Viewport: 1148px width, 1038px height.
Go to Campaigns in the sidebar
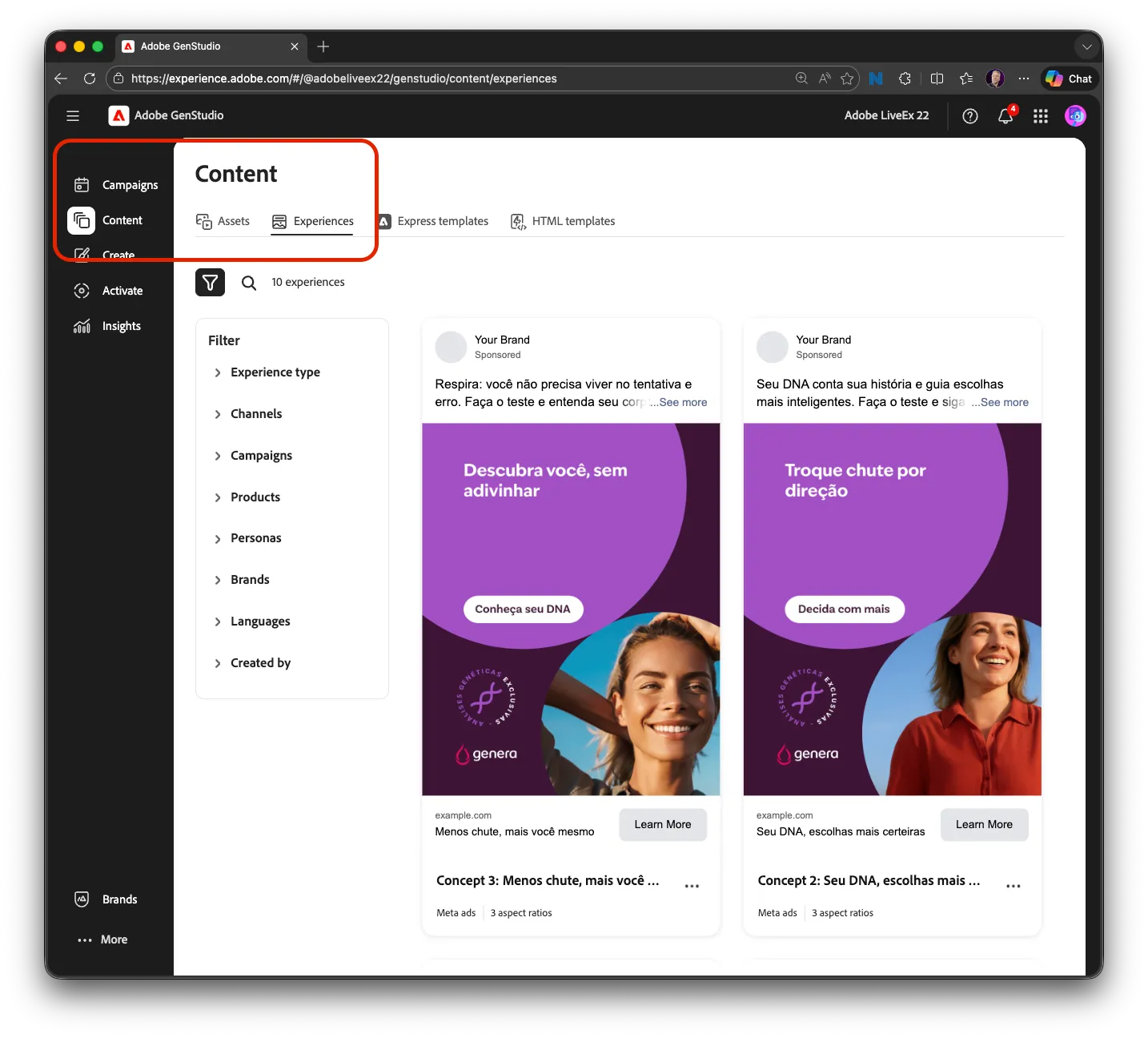115,185
